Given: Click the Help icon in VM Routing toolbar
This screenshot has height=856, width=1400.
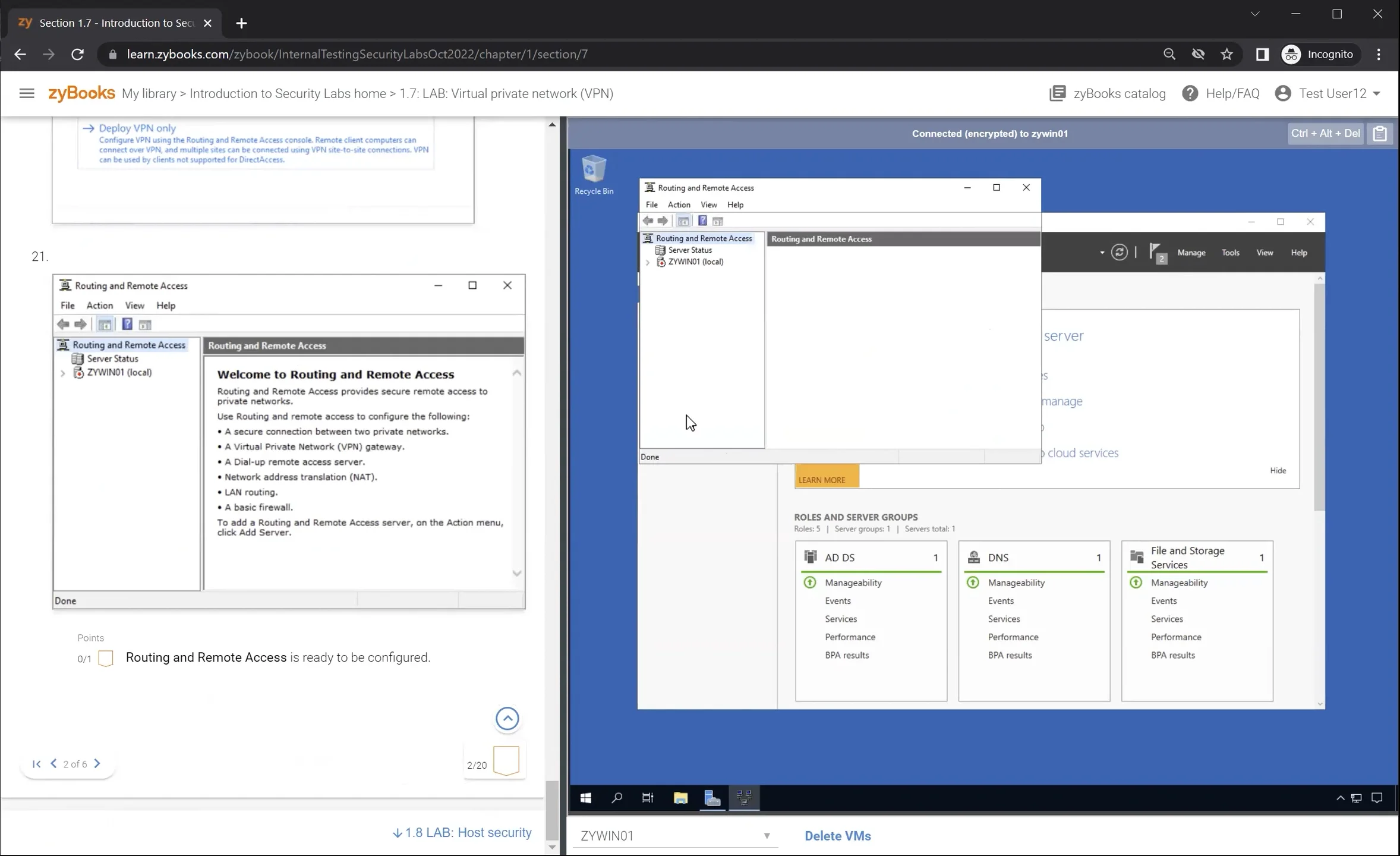Looking at the screenshot, I should (x=702, y=221).
